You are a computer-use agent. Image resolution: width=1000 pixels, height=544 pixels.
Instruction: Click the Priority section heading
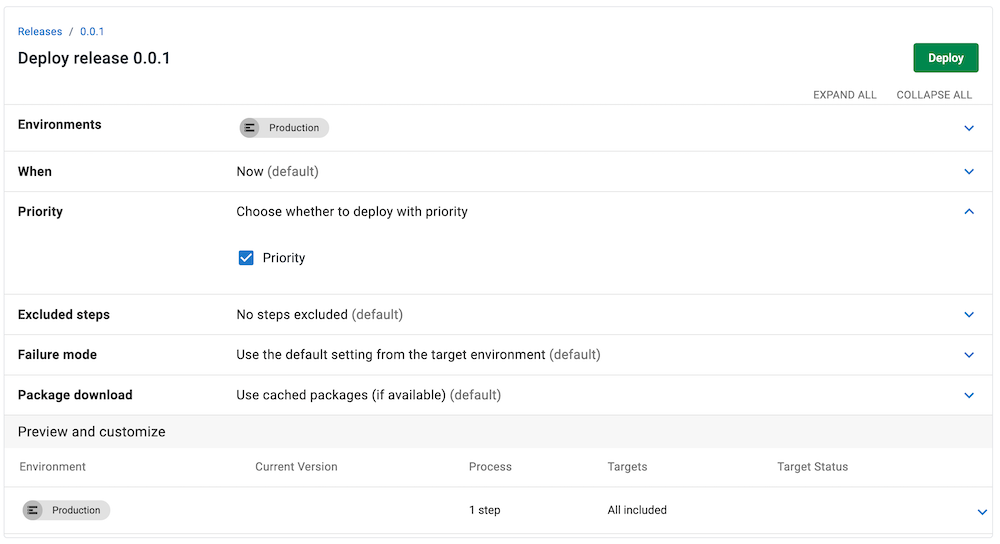[x=40, y=212]
